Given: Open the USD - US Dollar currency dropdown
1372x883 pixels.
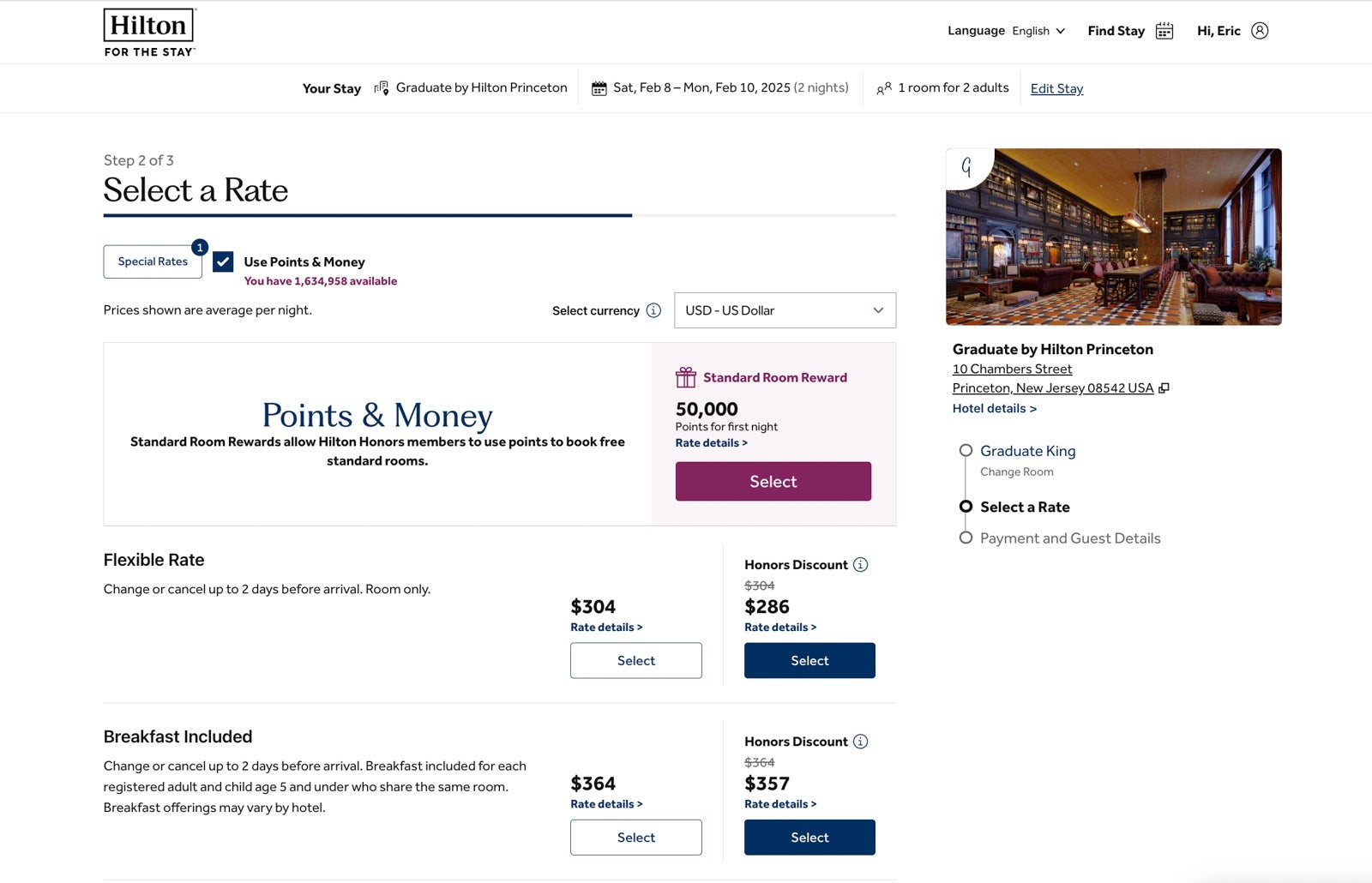Looking at the screenshot, I should click(x=785, y=310).
